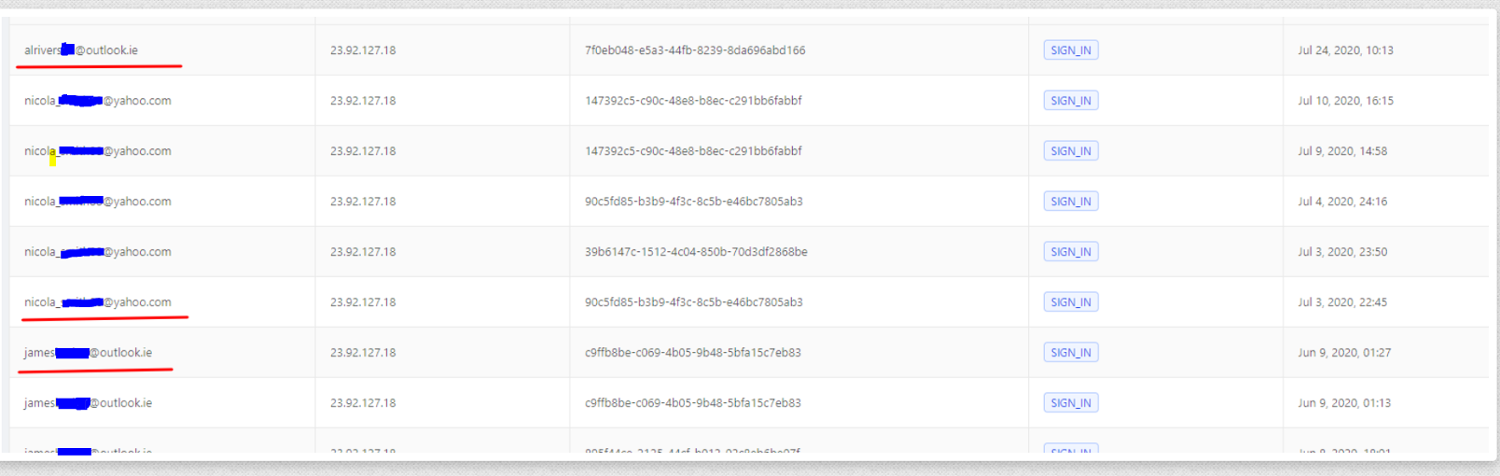Viewport: 1500px width, 476px height.
Task: Open the nicola yahoo.com email dated Jul 10
Action: (98, 100)
